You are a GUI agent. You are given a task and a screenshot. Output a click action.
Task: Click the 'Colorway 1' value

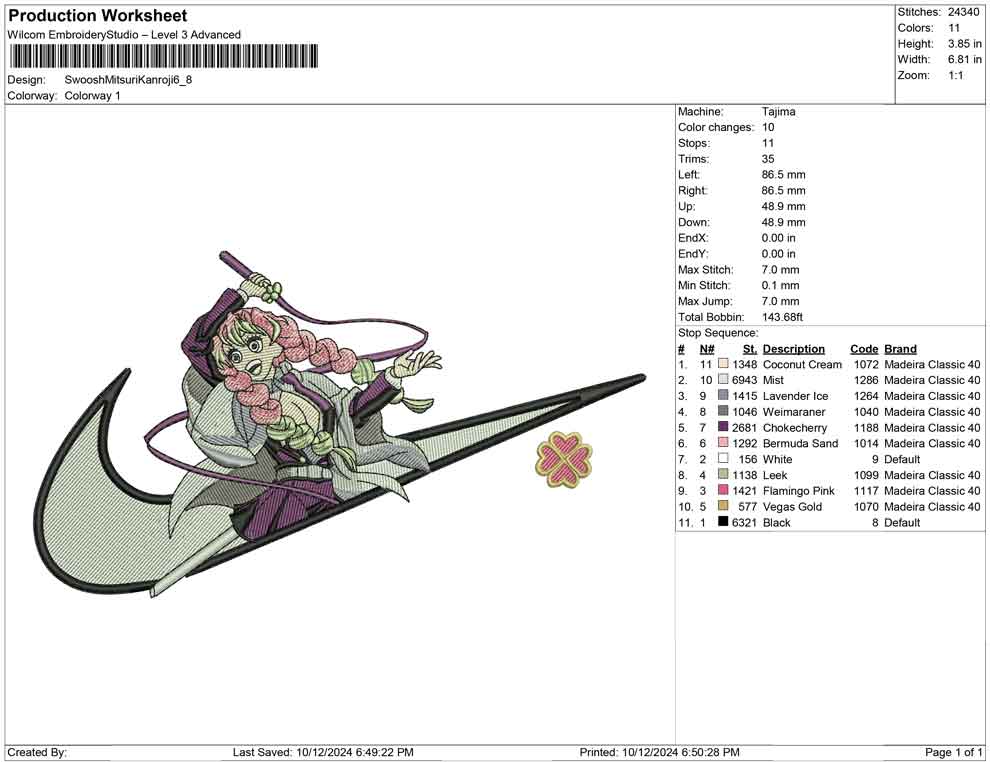point(92,96)
